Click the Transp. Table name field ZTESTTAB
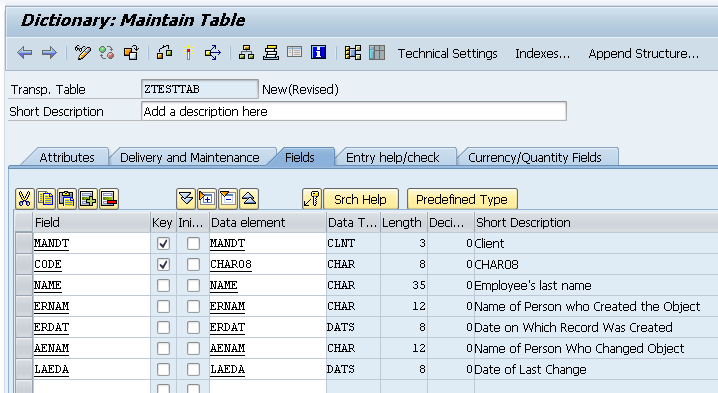This screenshot has width=718, height=393. pyautogui.click(x=200, y=89)
